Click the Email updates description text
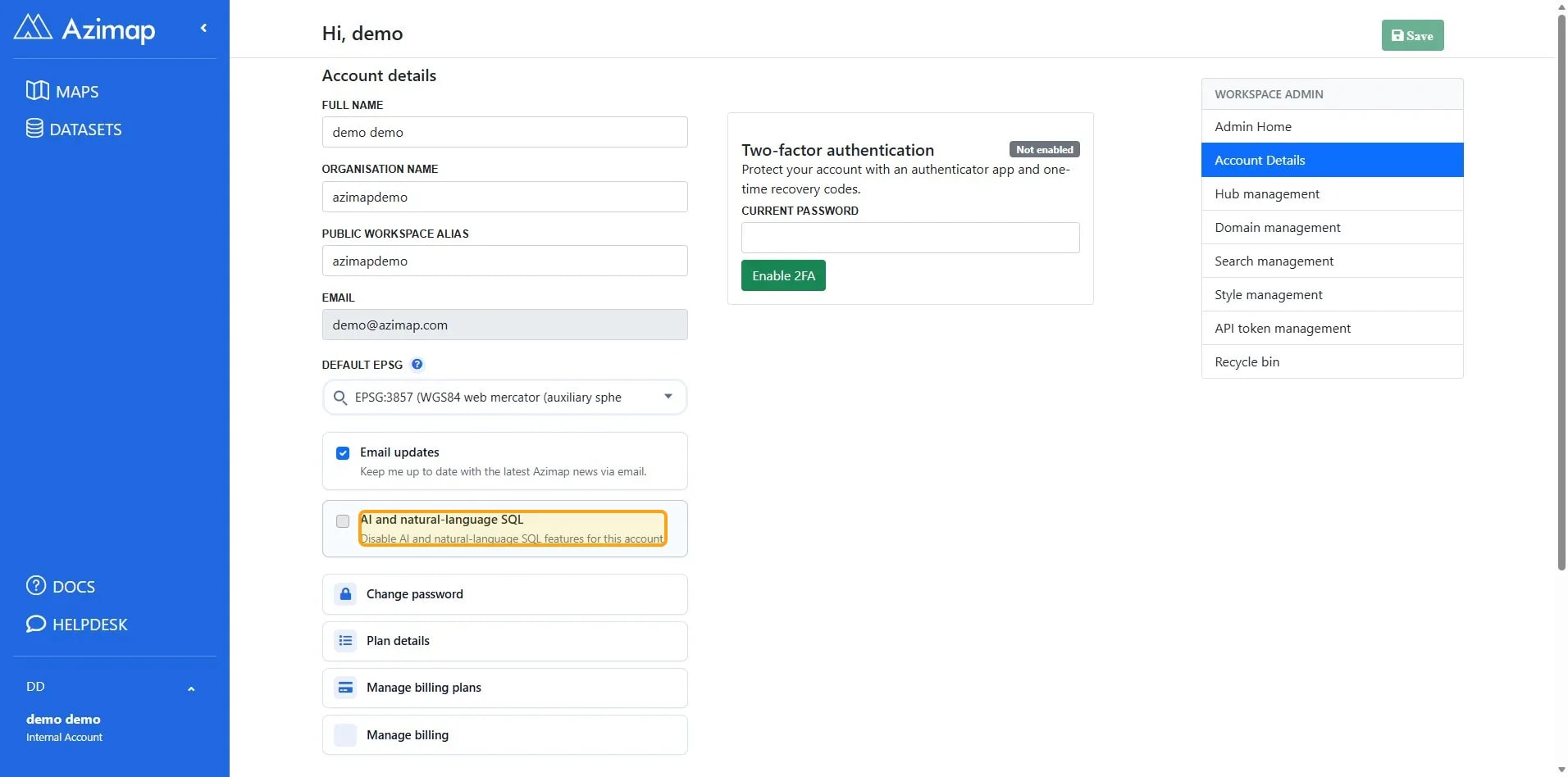1568x777 pixels. click(503, 471)
